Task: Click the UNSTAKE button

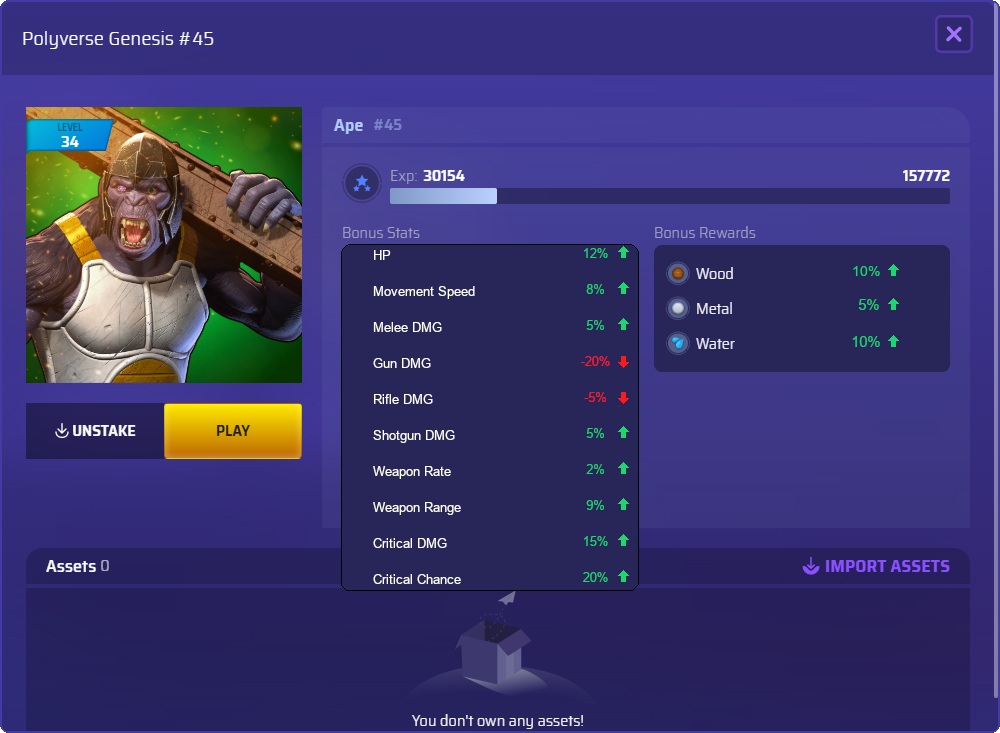Action: click(95, 431)
